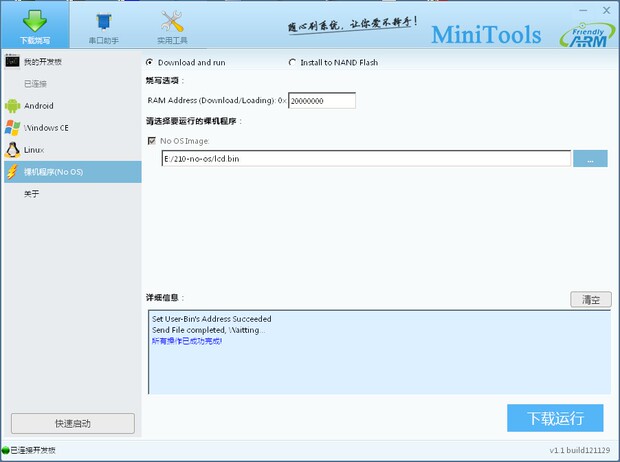
Task: Open the 裸机程序(No OS) section
Action: tap(73, 172)
